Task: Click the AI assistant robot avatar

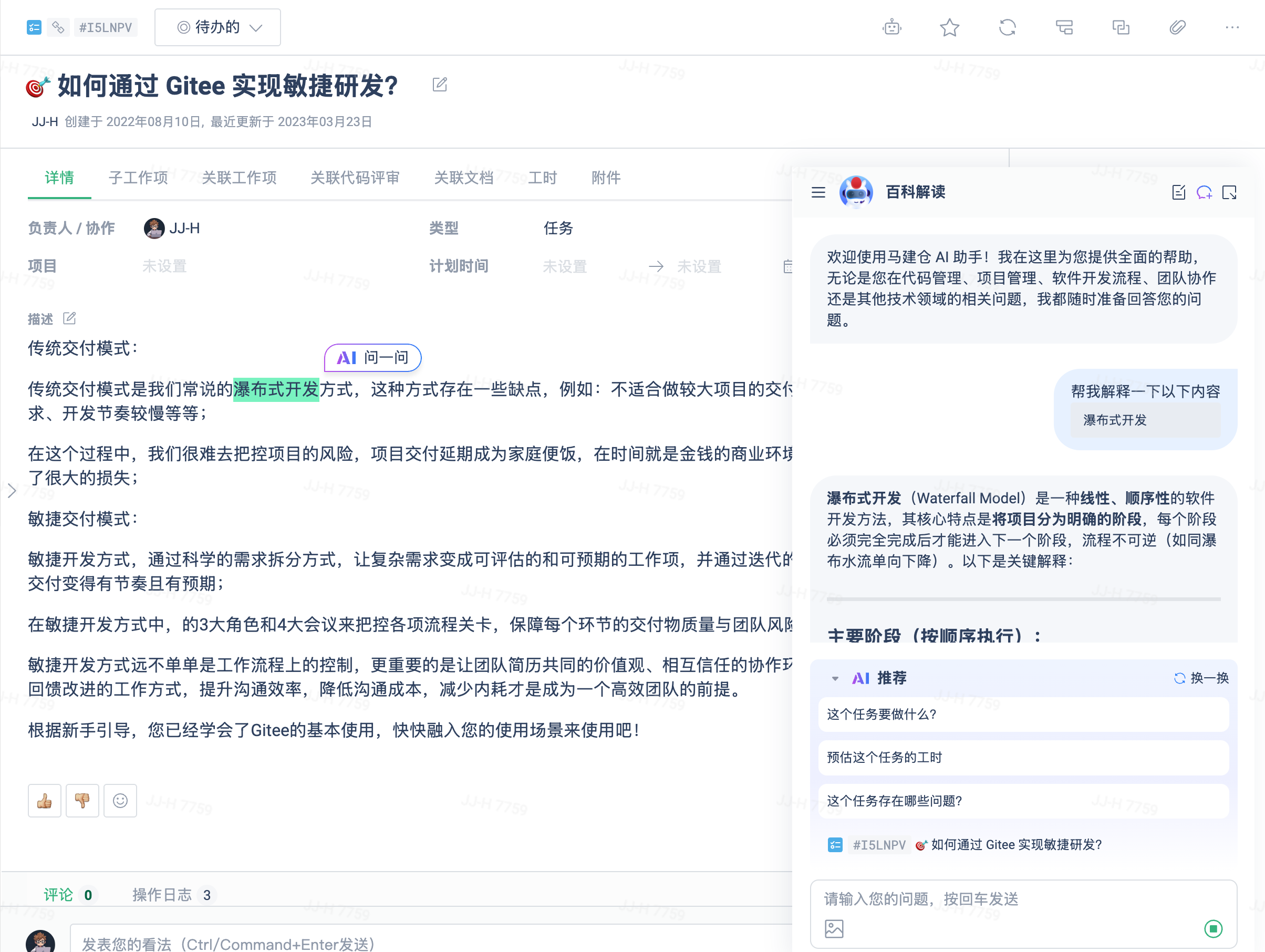Action: 856,192
